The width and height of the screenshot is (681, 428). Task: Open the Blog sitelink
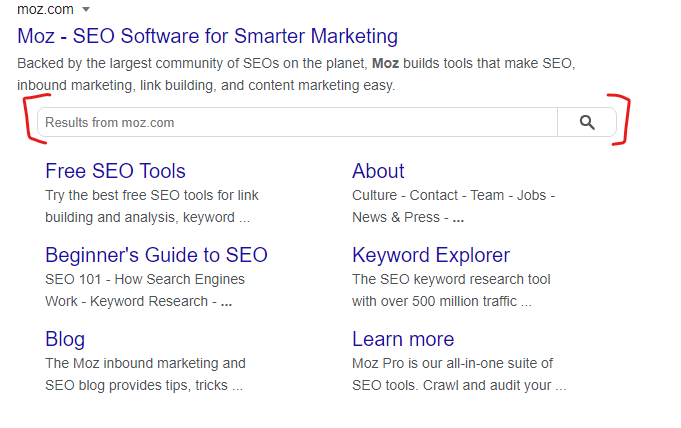point(65,339)
